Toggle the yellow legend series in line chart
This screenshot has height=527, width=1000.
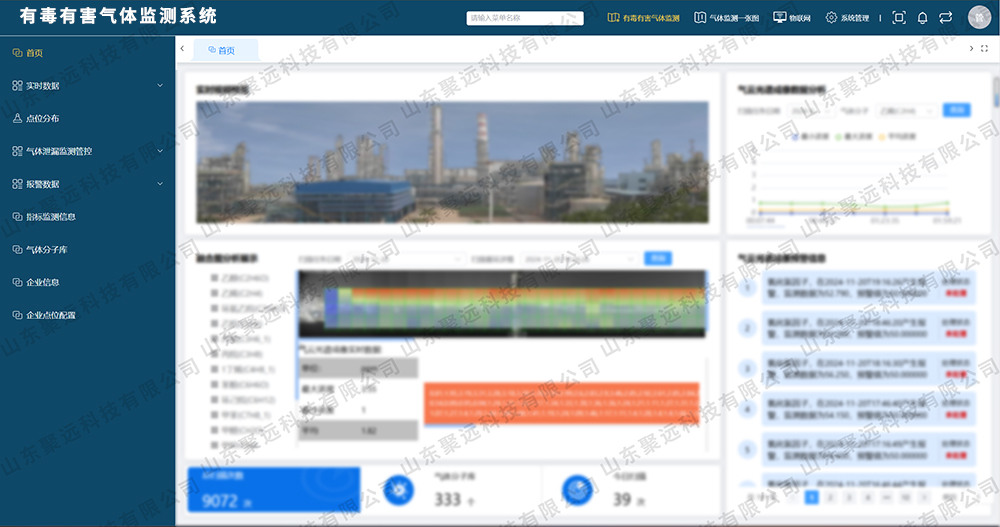click(897, 137)
